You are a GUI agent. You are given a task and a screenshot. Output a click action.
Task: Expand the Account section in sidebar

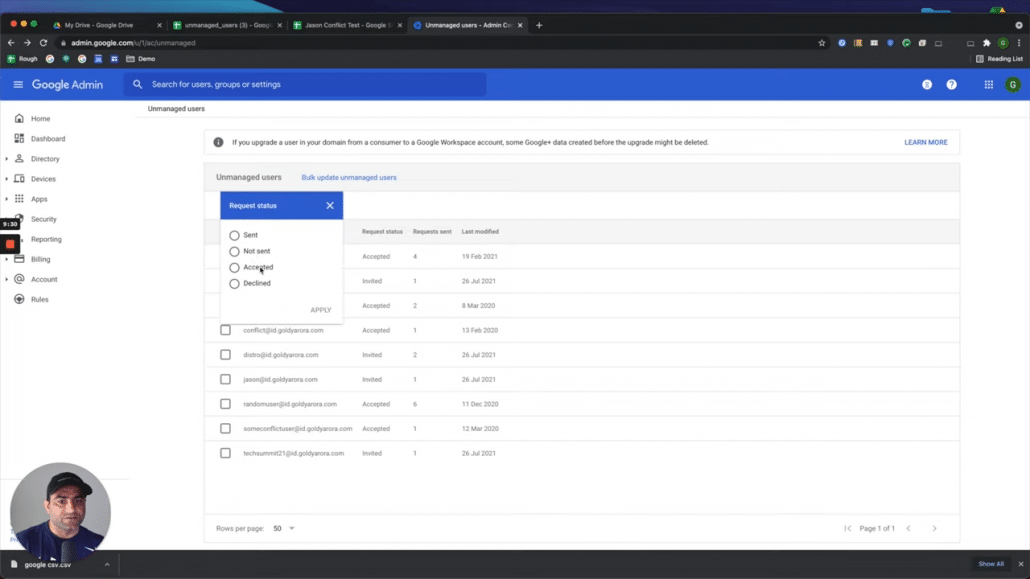pyautogui.click(x=7, y=279)
